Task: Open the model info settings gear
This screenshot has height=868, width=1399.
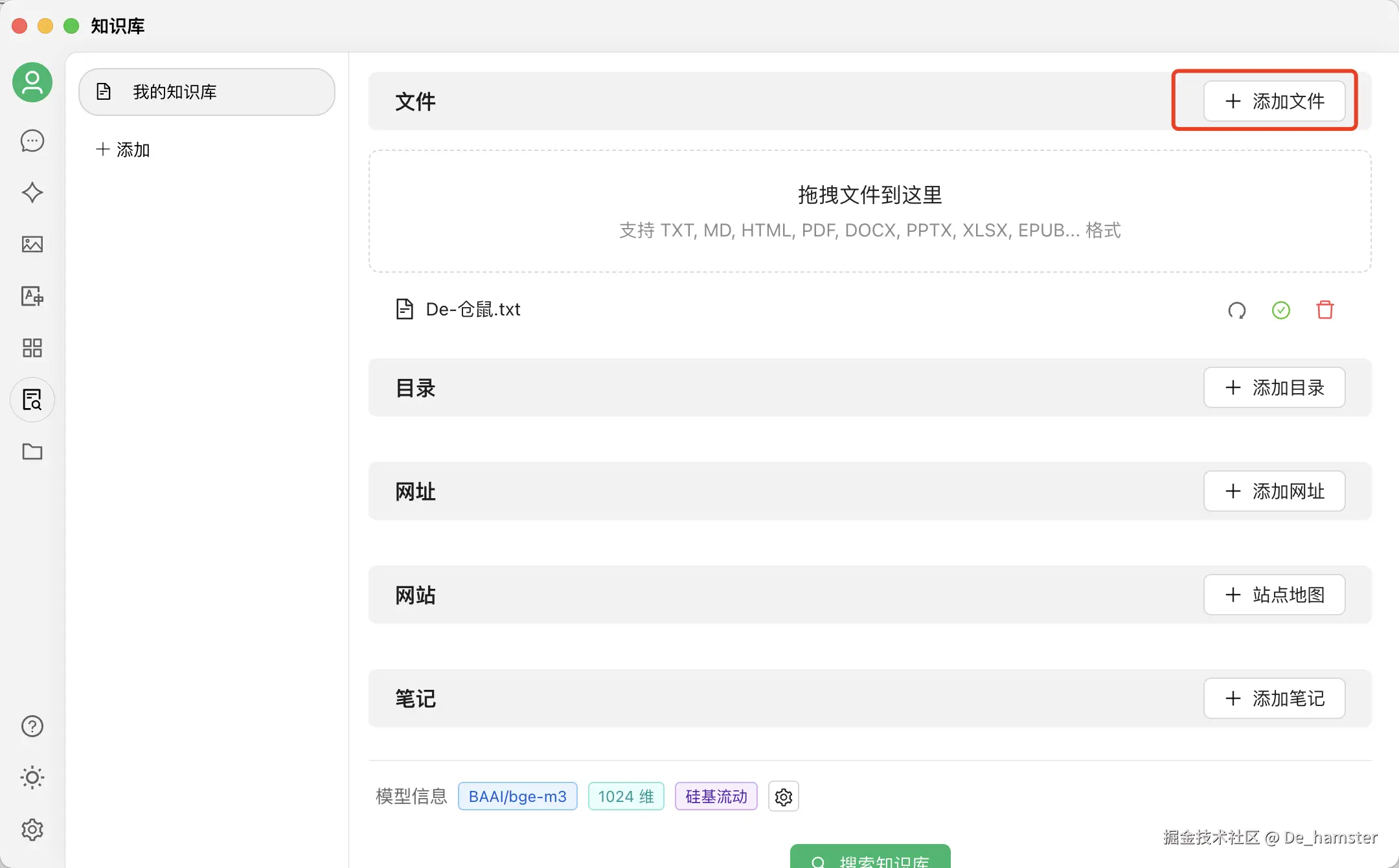Action: pos(783,797)
